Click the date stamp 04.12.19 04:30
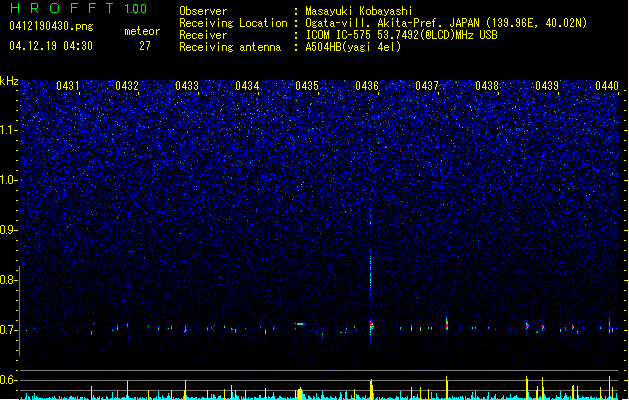Screen dimensions: 629x400 (51, 46)
